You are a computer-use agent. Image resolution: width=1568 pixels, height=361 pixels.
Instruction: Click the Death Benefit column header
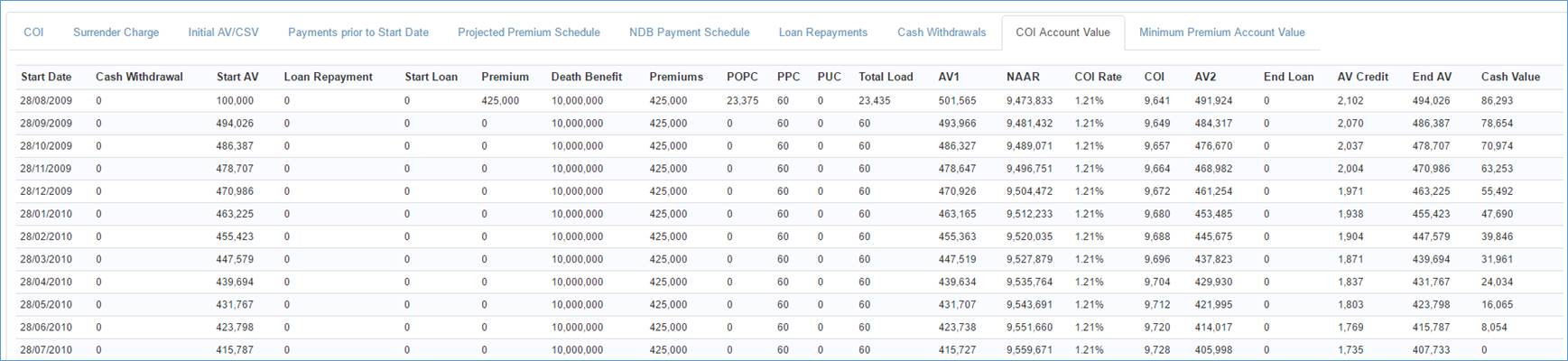pos(586,77)
